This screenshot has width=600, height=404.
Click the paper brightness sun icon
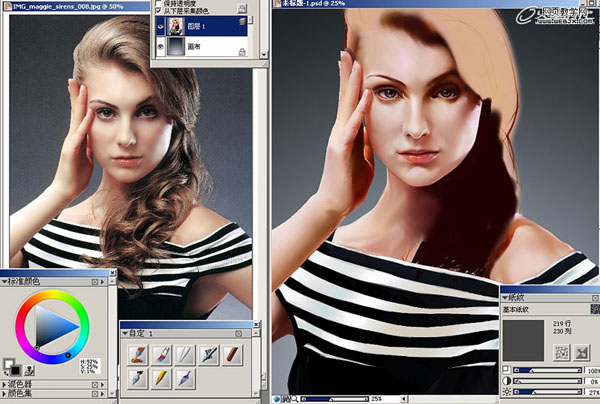(506, 392)
